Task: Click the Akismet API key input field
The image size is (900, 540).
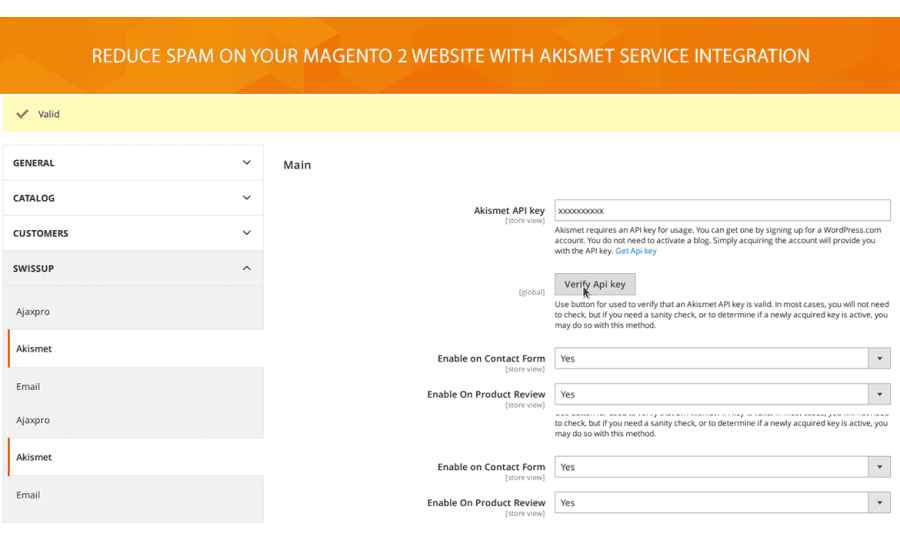Action: pos(722,210)
